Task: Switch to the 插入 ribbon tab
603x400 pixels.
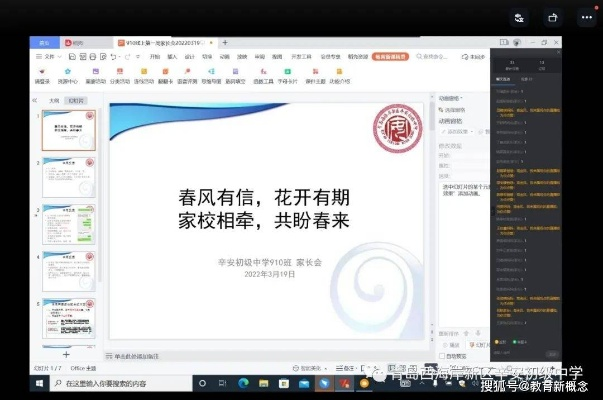Action: [171, 57]
